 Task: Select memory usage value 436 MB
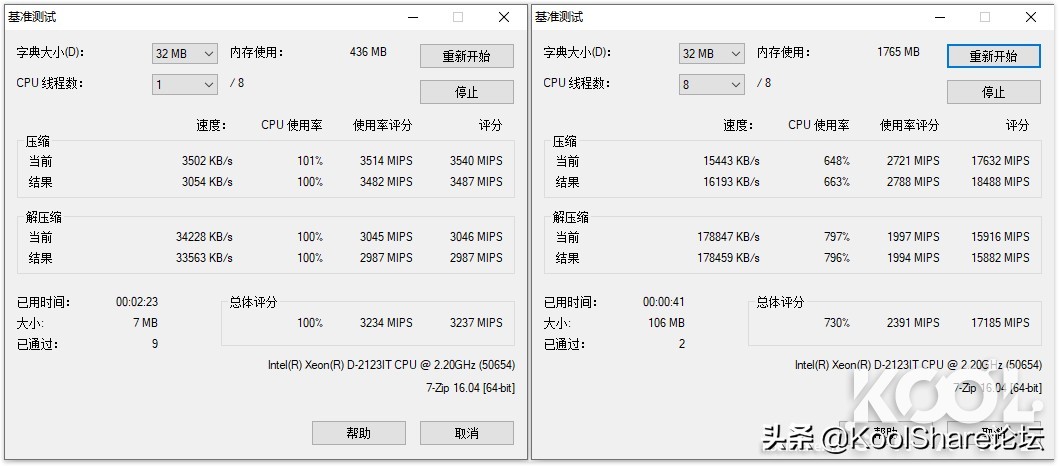click(368, 51)
